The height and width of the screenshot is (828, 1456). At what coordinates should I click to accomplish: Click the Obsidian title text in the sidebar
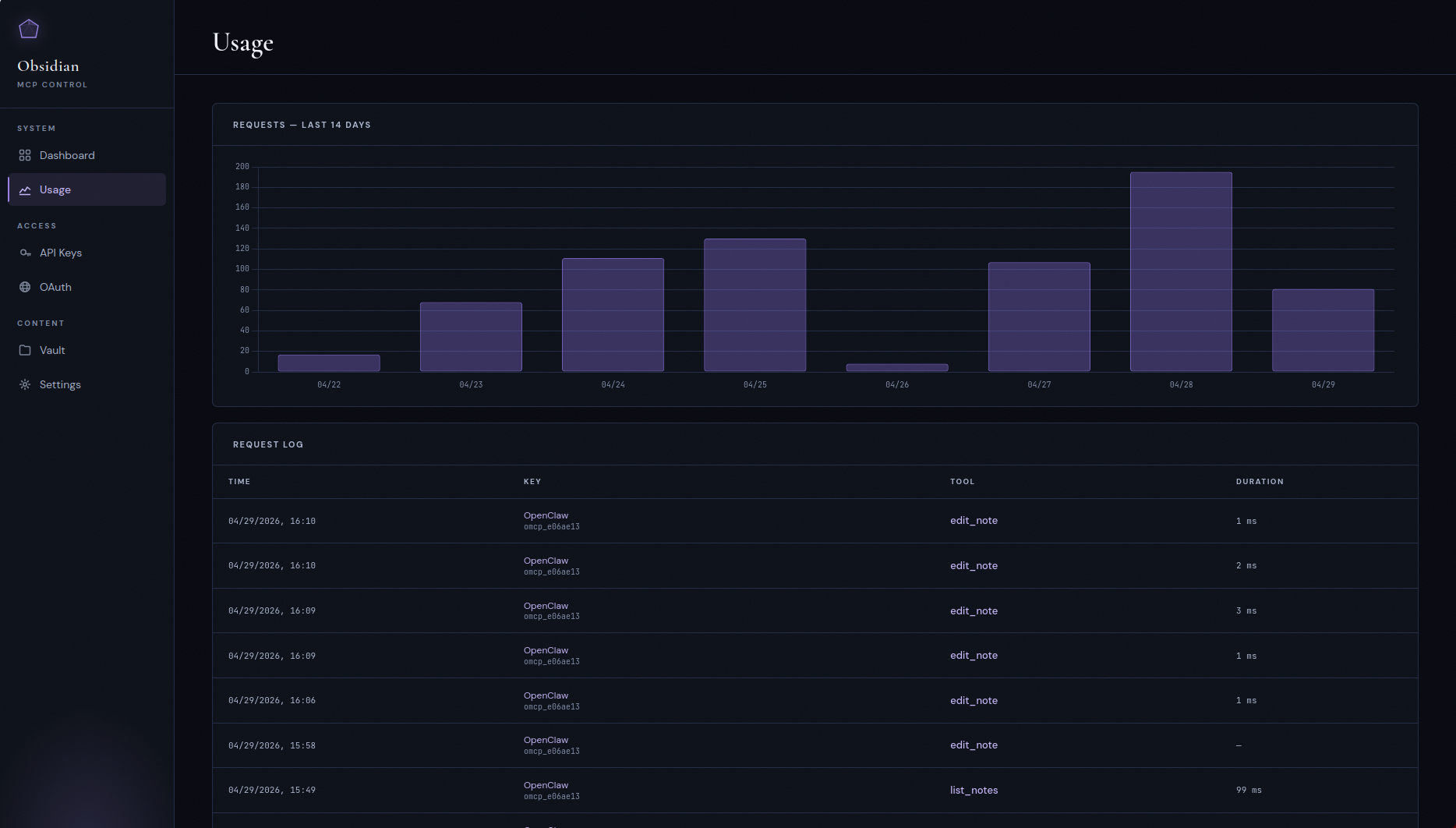click(48, 65)
